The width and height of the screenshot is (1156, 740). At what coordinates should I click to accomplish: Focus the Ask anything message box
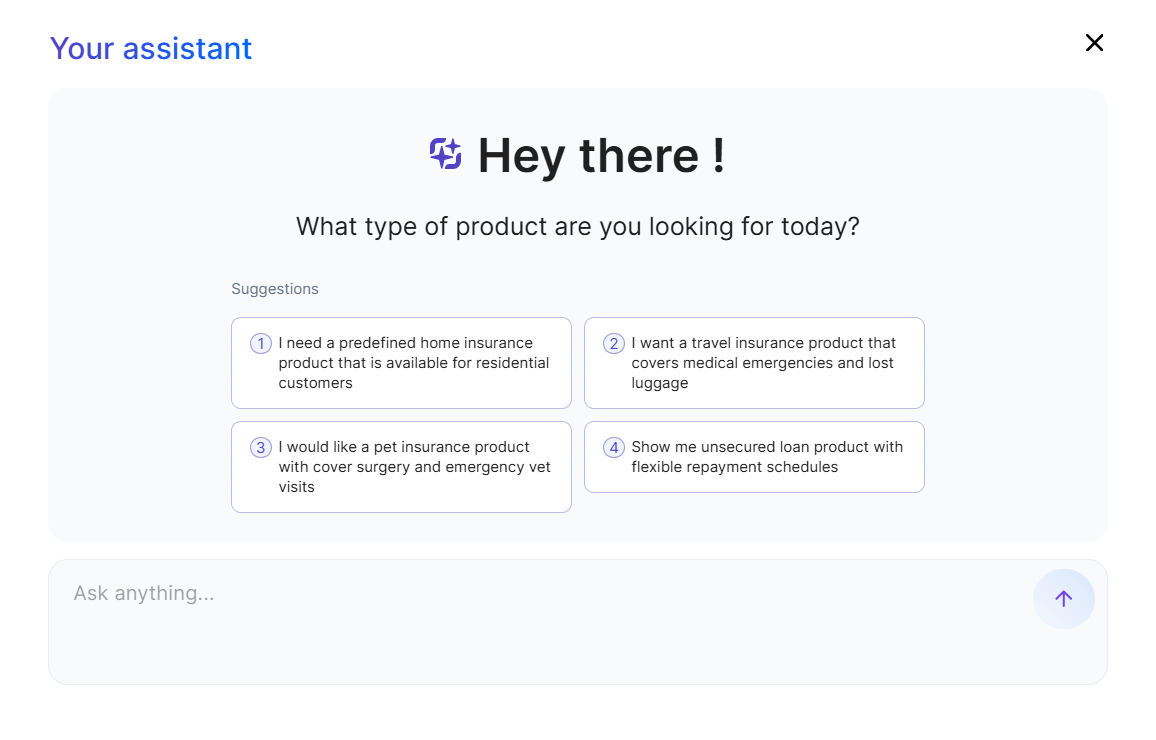[x=540, y=620]
